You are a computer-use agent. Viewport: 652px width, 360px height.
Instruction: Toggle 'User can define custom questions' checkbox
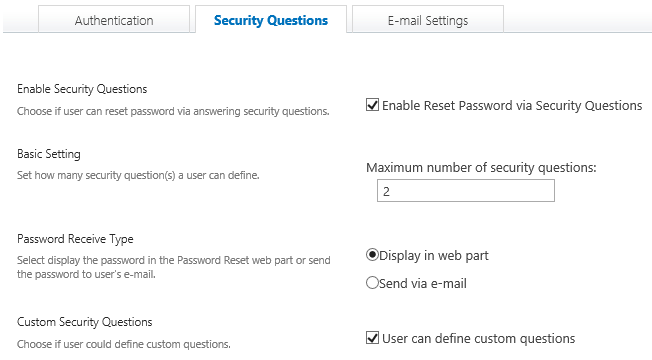click(372, 338)
